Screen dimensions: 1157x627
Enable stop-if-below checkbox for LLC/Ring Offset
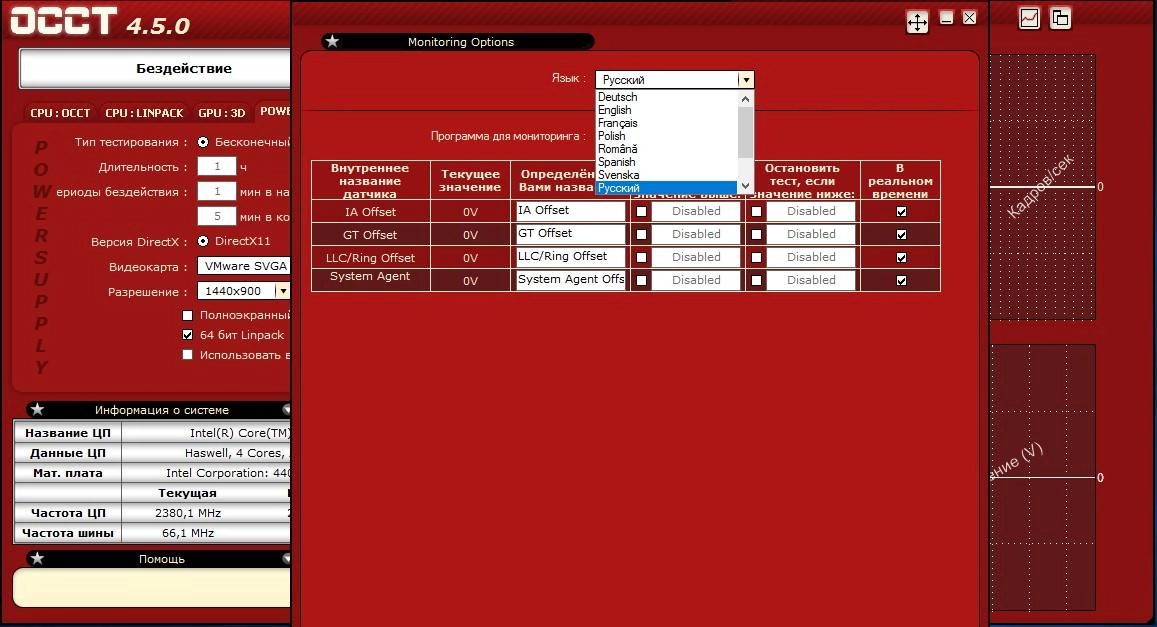pyautogui.click(x=756, y=257)
